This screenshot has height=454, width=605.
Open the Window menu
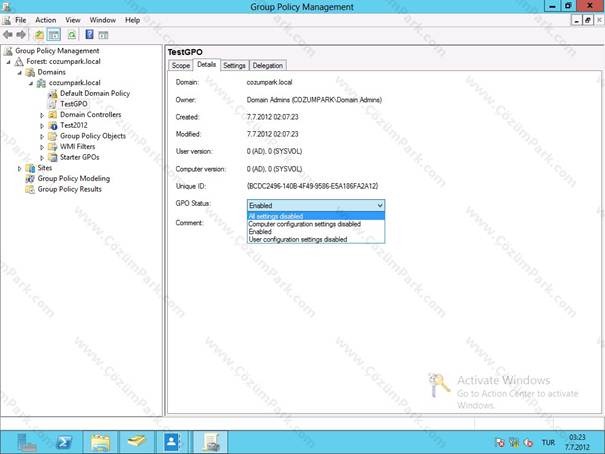pyautogui.click(x=103, y=20)
